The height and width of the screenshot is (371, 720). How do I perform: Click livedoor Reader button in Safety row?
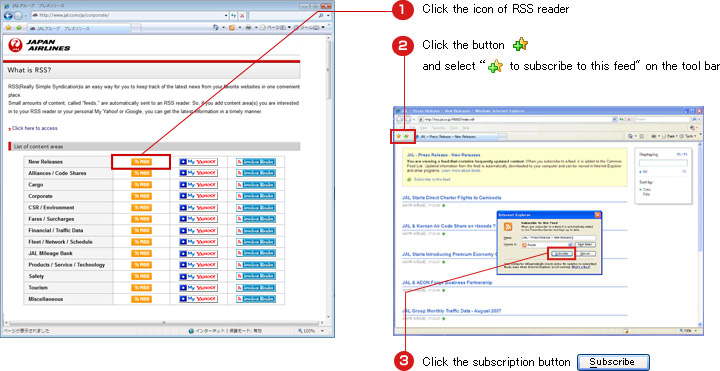256,276
